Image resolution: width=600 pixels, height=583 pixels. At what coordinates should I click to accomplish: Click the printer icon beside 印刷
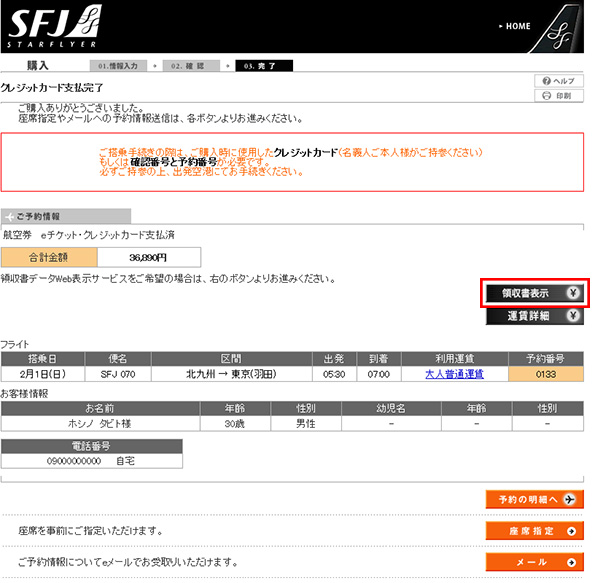(546, 96)
